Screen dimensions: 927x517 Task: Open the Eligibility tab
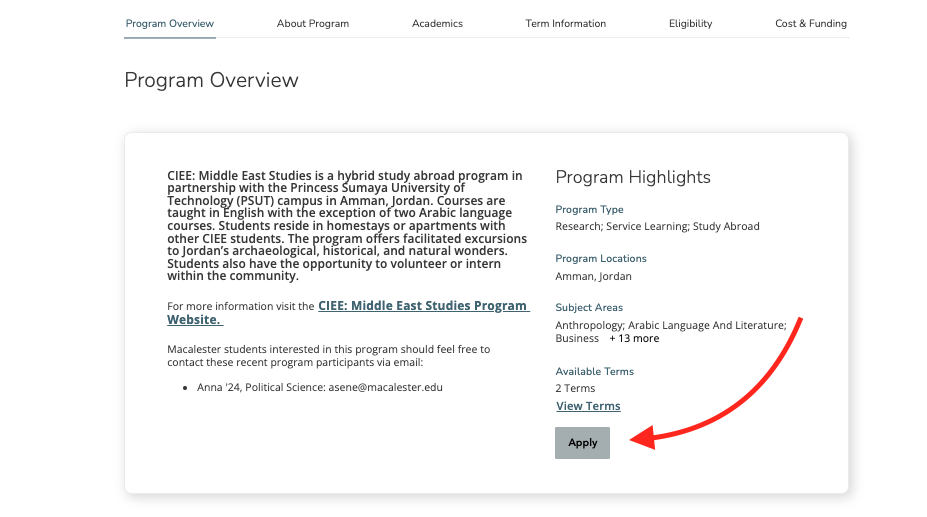click(x=690, y=23)
